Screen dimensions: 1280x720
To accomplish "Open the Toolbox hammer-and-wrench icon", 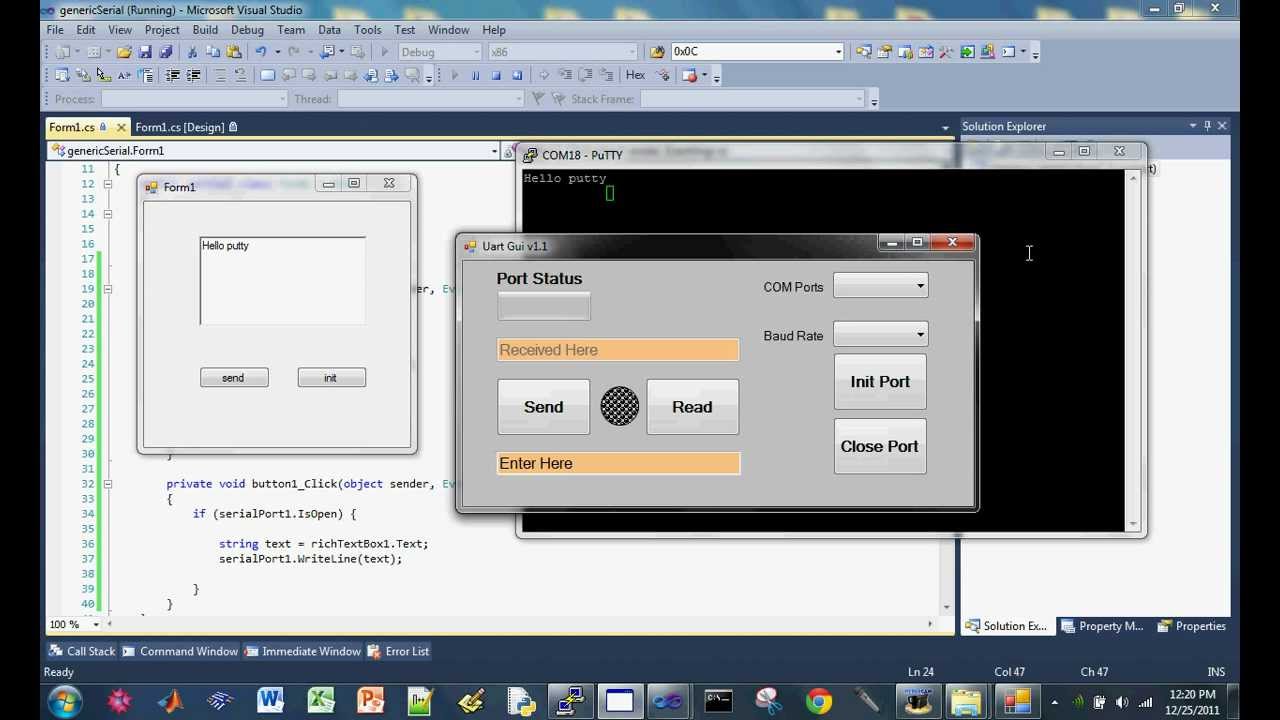I will click(x=946, y=52).
